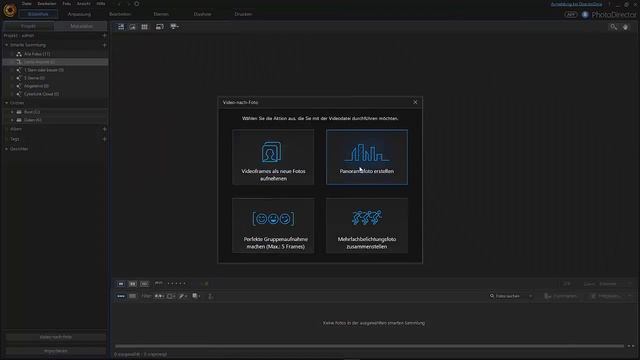Click the city skyline panorama icon
This screenshot has height=360, width=640.
point(367,153)
